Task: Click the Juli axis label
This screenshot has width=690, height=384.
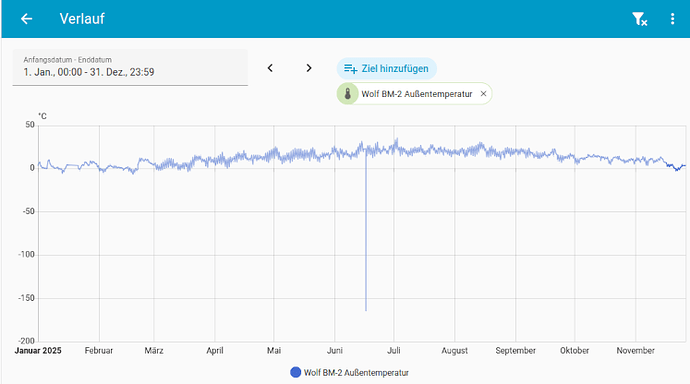Action: (393, 351)
